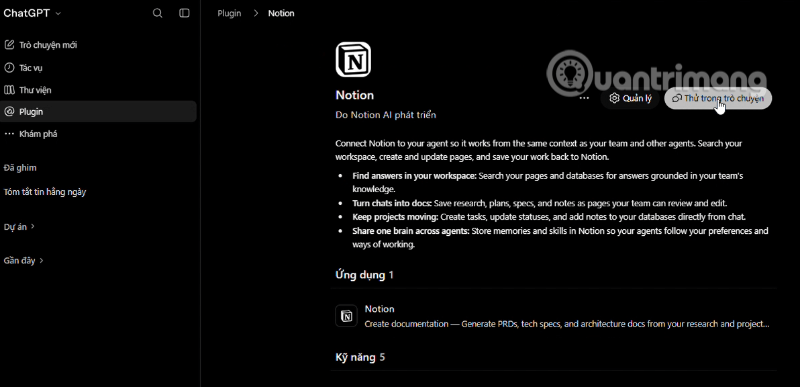Screen dimensions: 800x387
Task: Click the new chat pencil icon
Action: [9, 45]
